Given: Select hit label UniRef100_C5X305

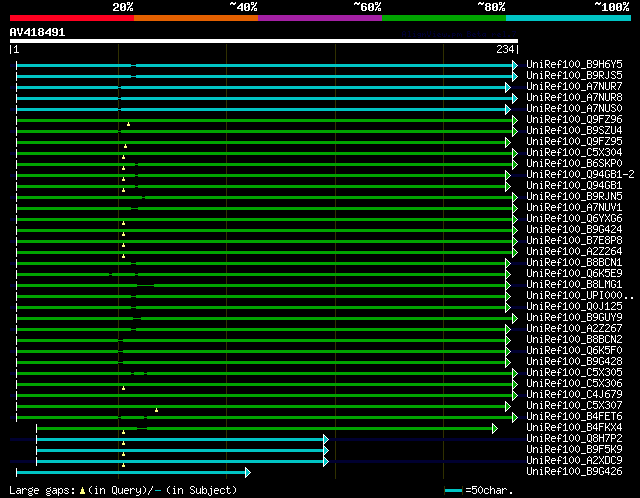Looking at the screenshot, I should [574, 373].
